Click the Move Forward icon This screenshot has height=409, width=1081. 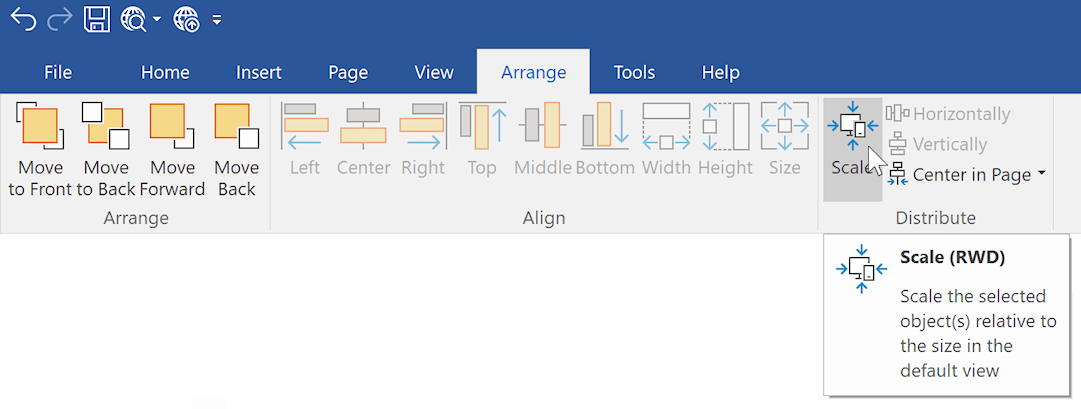[172, 127]
